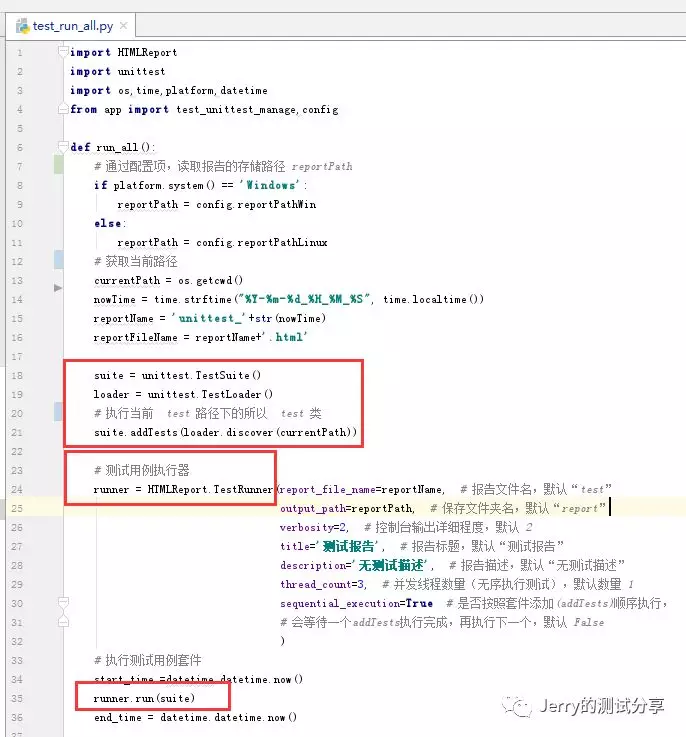The image size is (686, 737).
Task: Click 'output_path=reportPath,' argument
Action: (347, 508)
